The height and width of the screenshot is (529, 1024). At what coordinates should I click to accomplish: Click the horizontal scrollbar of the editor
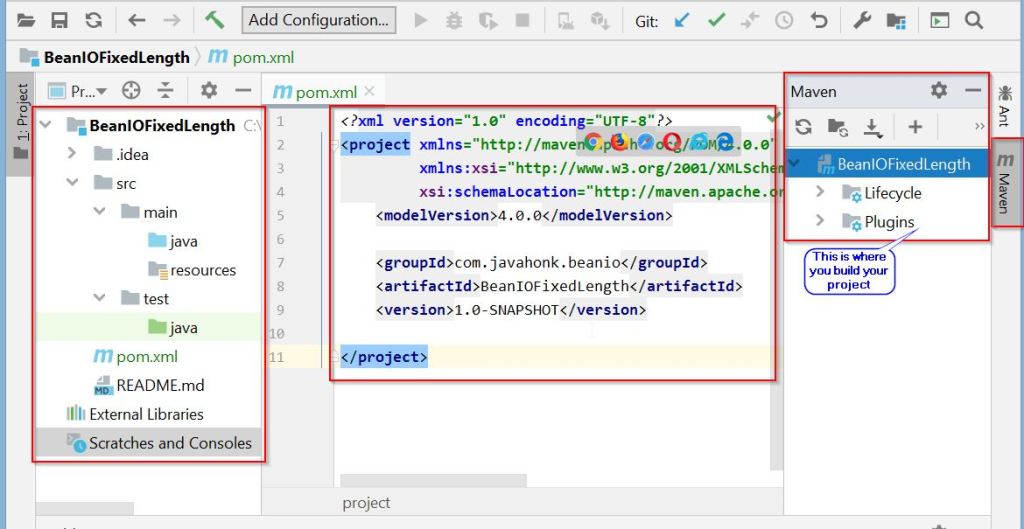pos(433,481)
